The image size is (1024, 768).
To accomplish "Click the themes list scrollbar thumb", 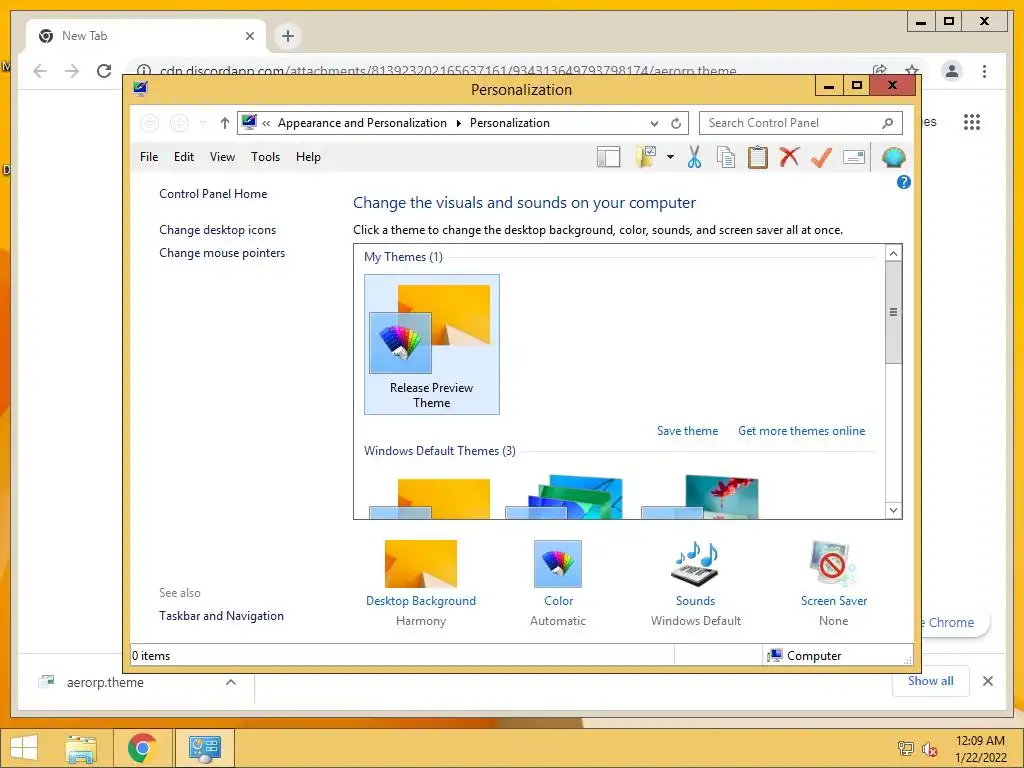I will point(893,312).
